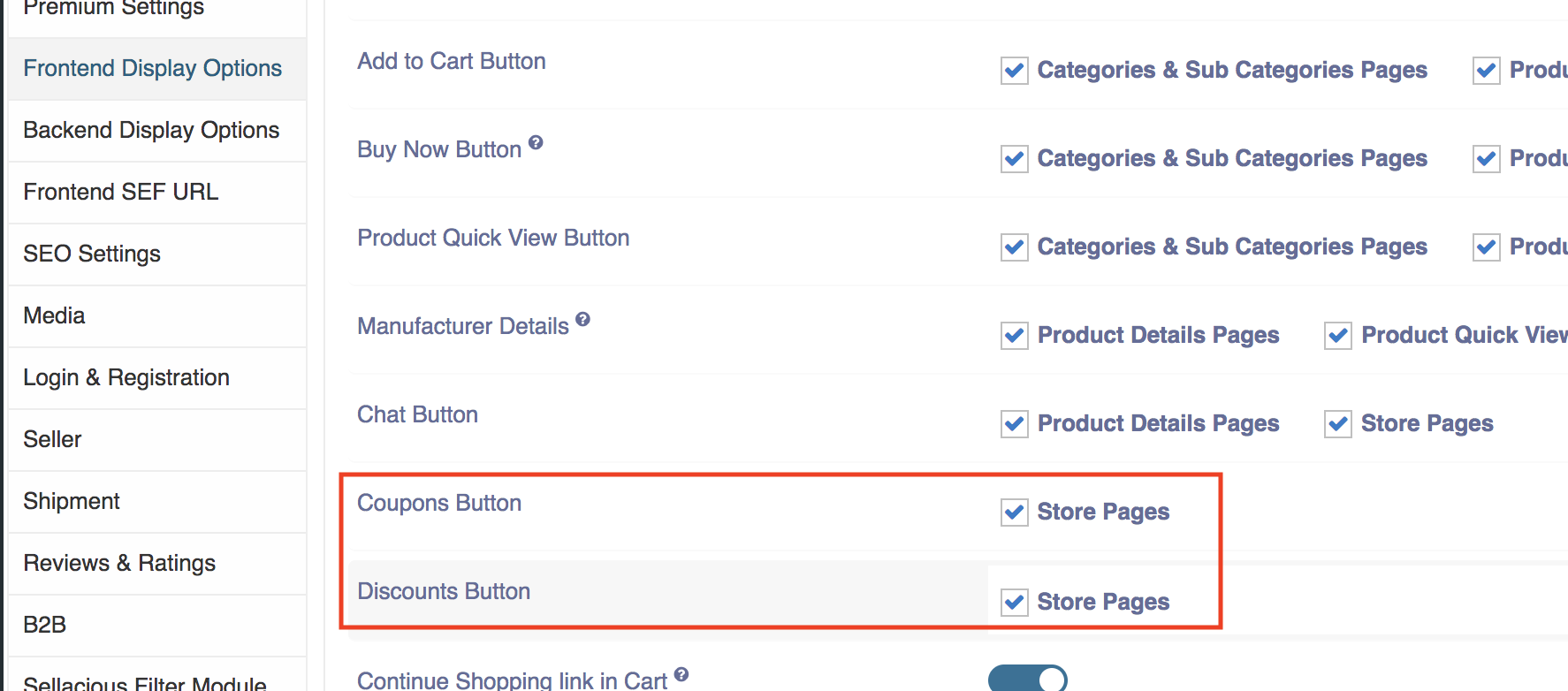
Task: Uncheck Product Details Pages for Chat Button
Action: 1014,424
